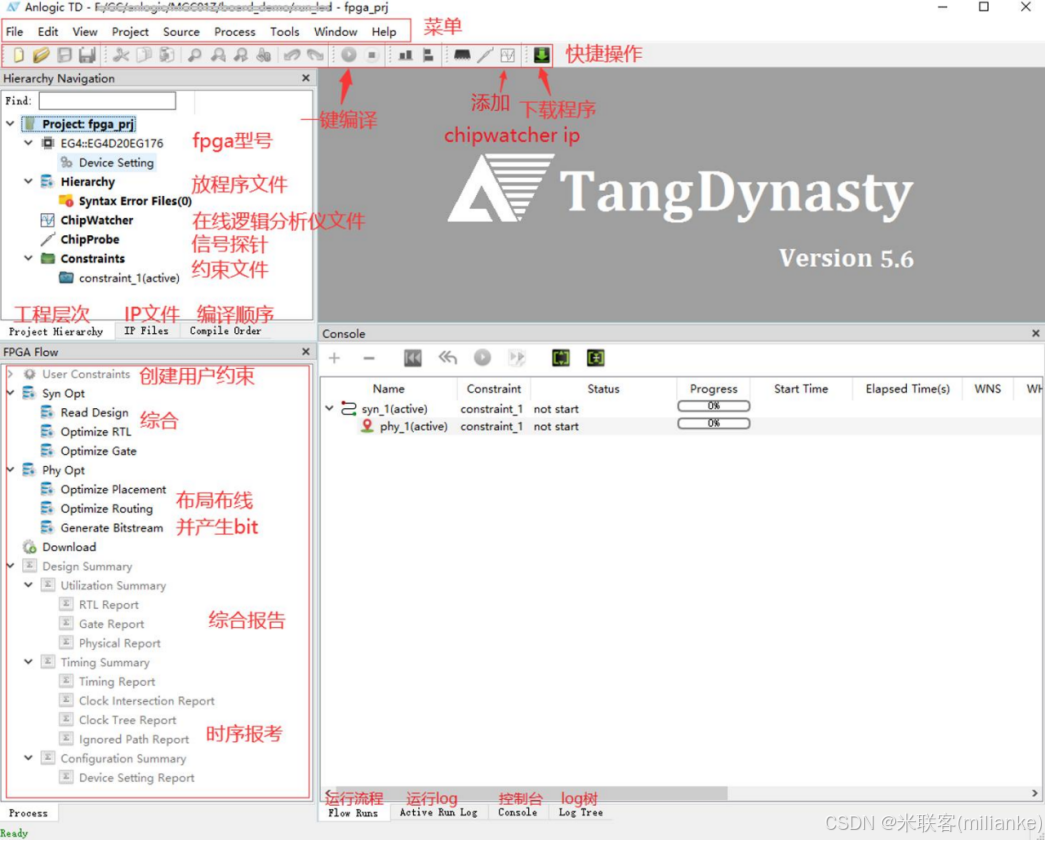This screenshot has width=1046, height=841.
Task: Collapse the Configuration Summary node
Action: tap(28, 758)
